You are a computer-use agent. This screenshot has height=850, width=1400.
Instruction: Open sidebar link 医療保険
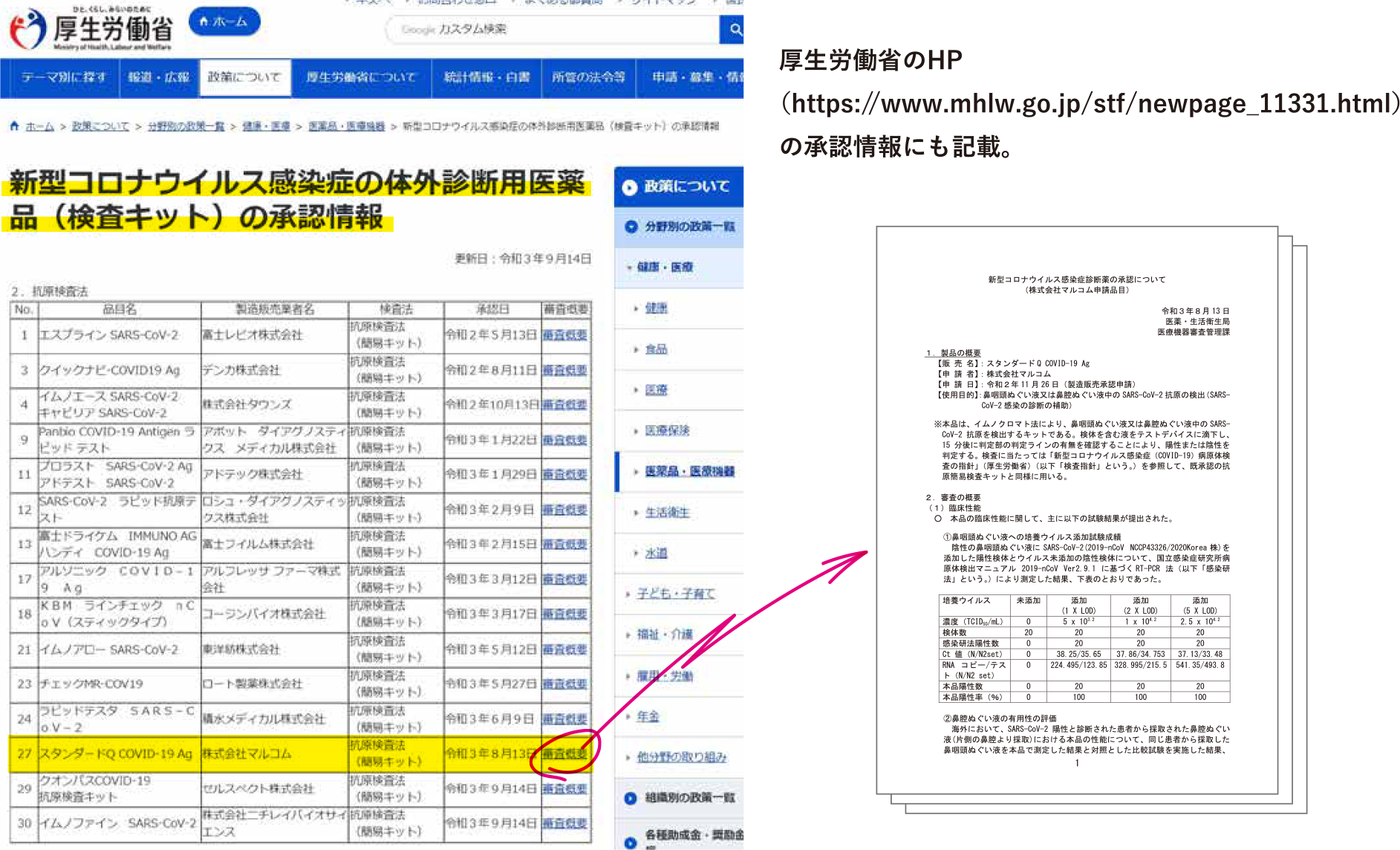[668, 431]
